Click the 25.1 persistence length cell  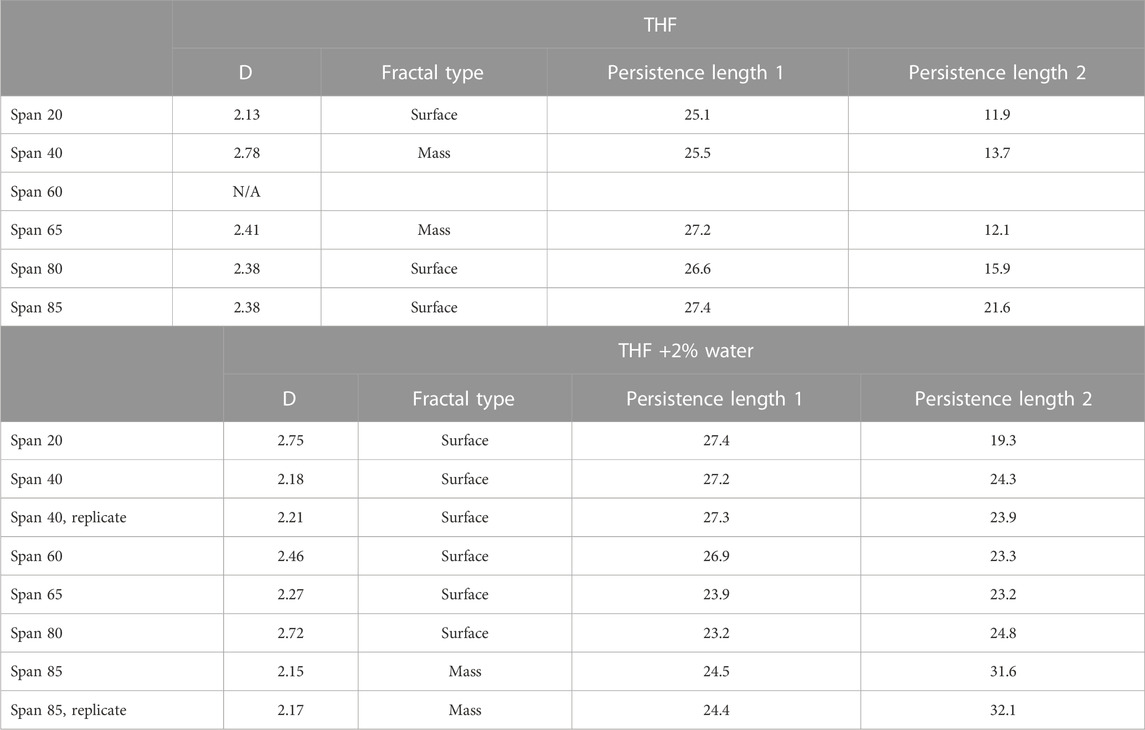(x=697, y=115)
